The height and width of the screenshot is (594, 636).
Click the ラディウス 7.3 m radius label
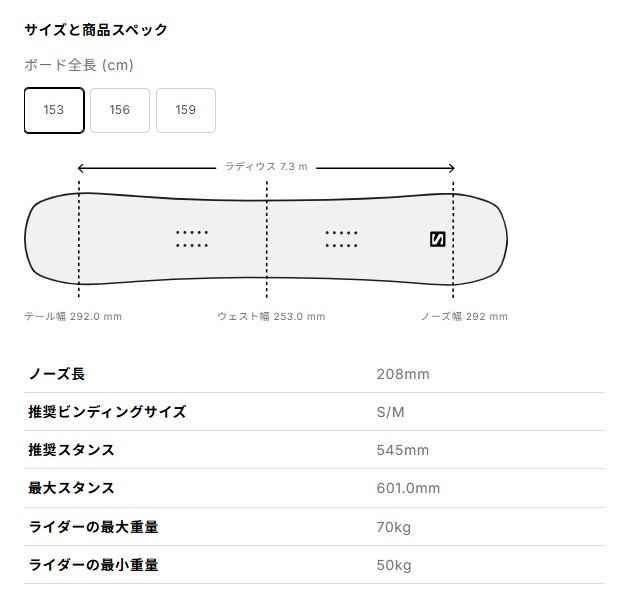click(266, 167)
